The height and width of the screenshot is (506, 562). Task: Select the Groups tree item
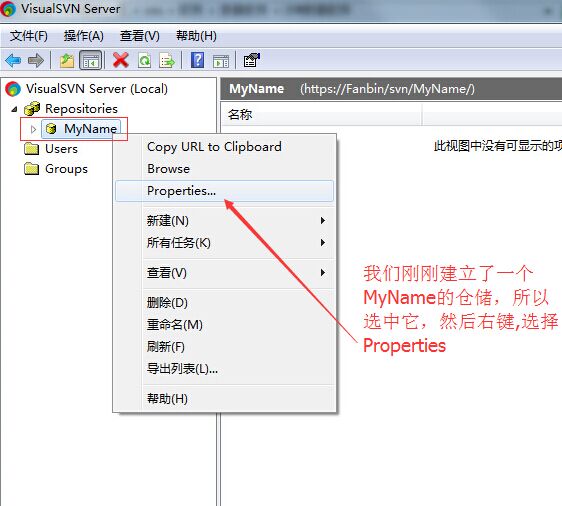(66, 169)
